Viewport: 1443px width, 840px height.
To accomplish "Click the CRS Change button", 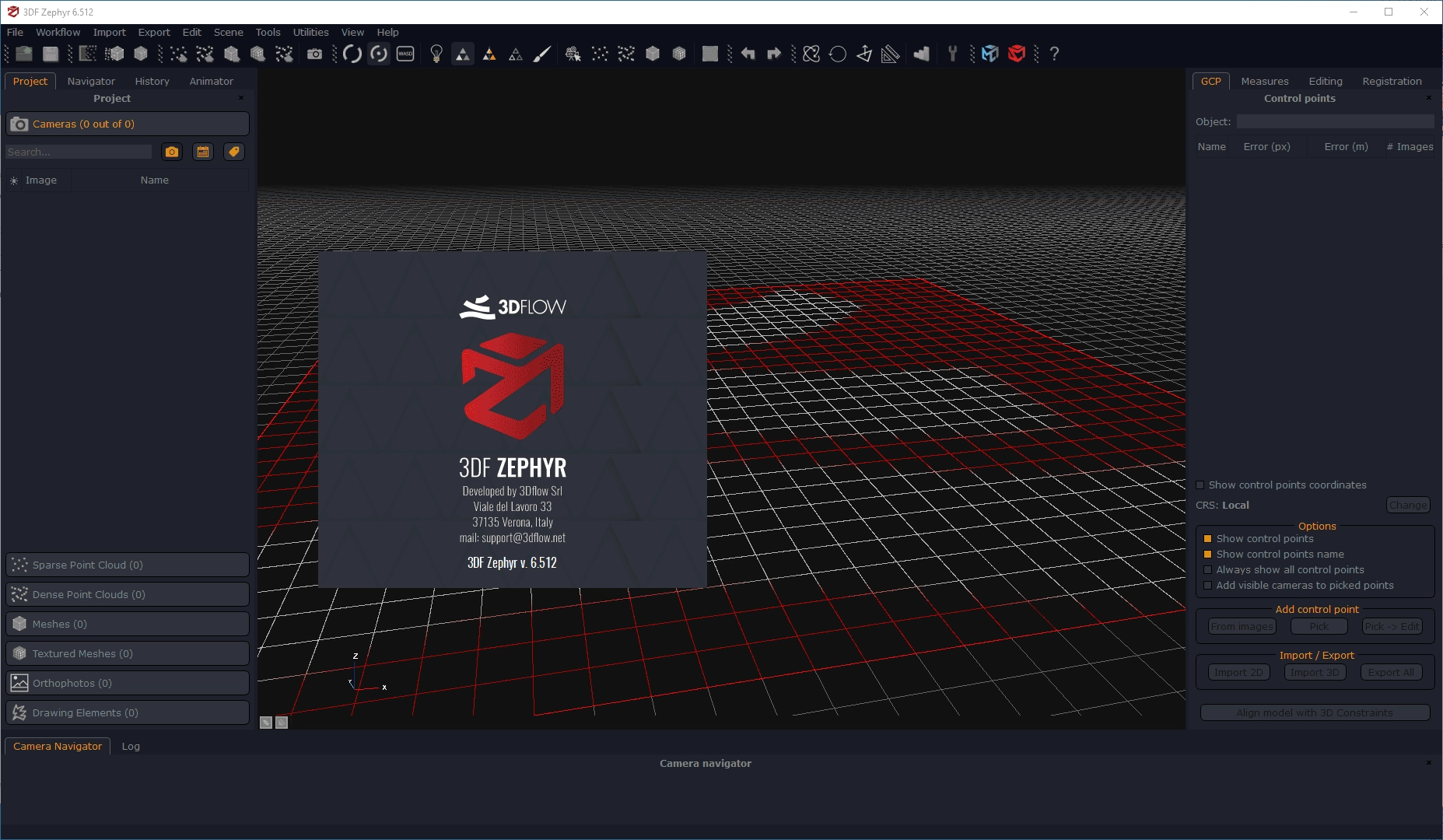I will click(x=1408, y=505).
